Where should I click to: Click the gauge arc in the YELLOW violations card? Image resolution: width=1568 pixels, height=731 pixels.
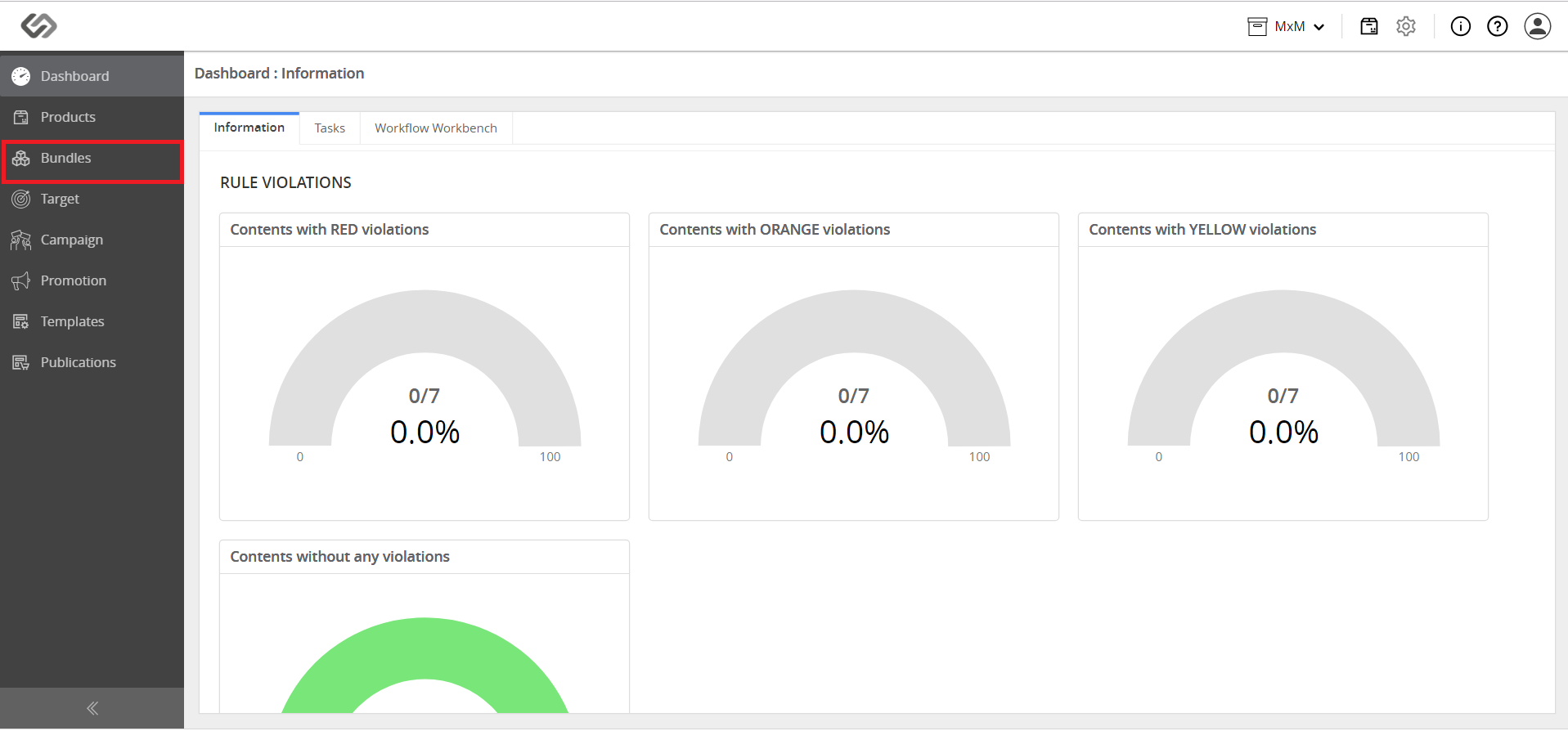click(1283, 321)
